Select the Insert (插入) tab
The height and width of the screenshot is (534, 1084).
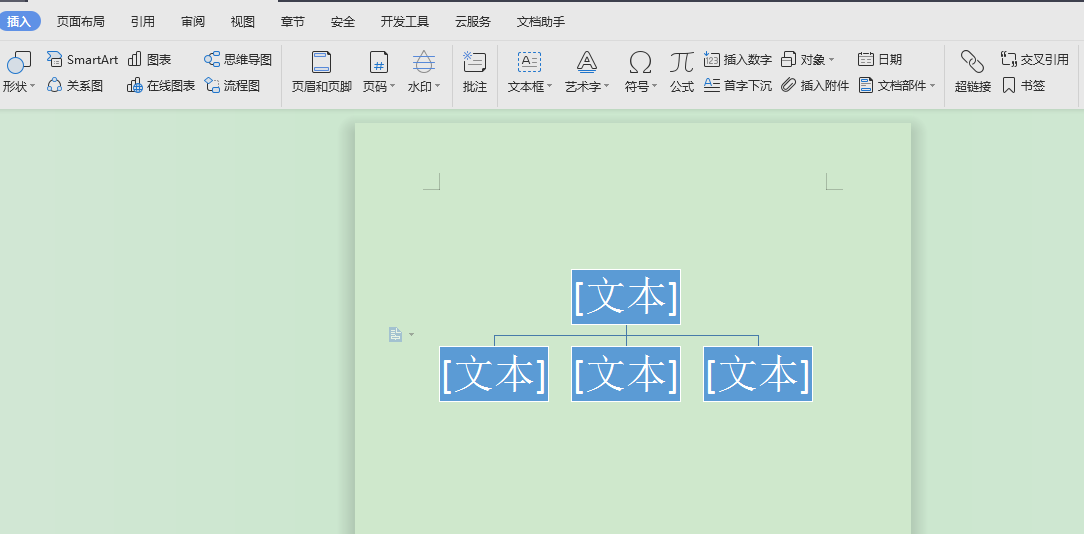click(19, 21)
